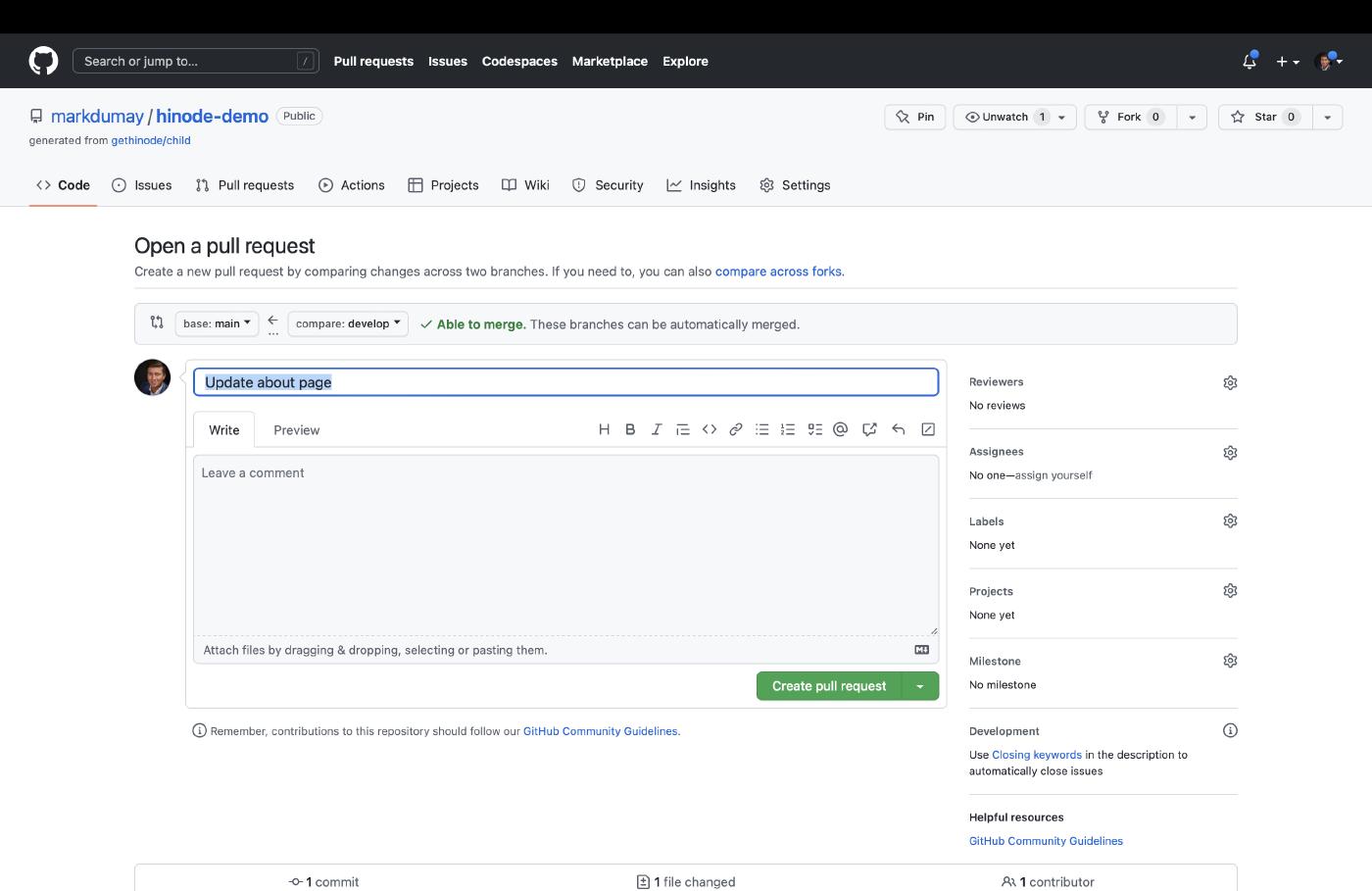Fork the repository
The image size is (1372, 891).
click(1131, 117)
